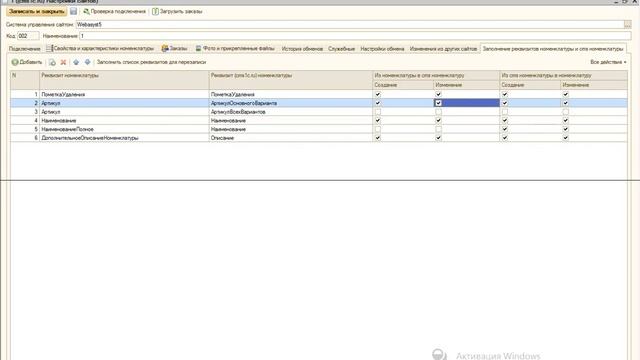Image resolution: width=640 pixels, height=360 pixels.
Task: Click Заполнить список реквизитов для перезаписи
Action: coord(151,62)
